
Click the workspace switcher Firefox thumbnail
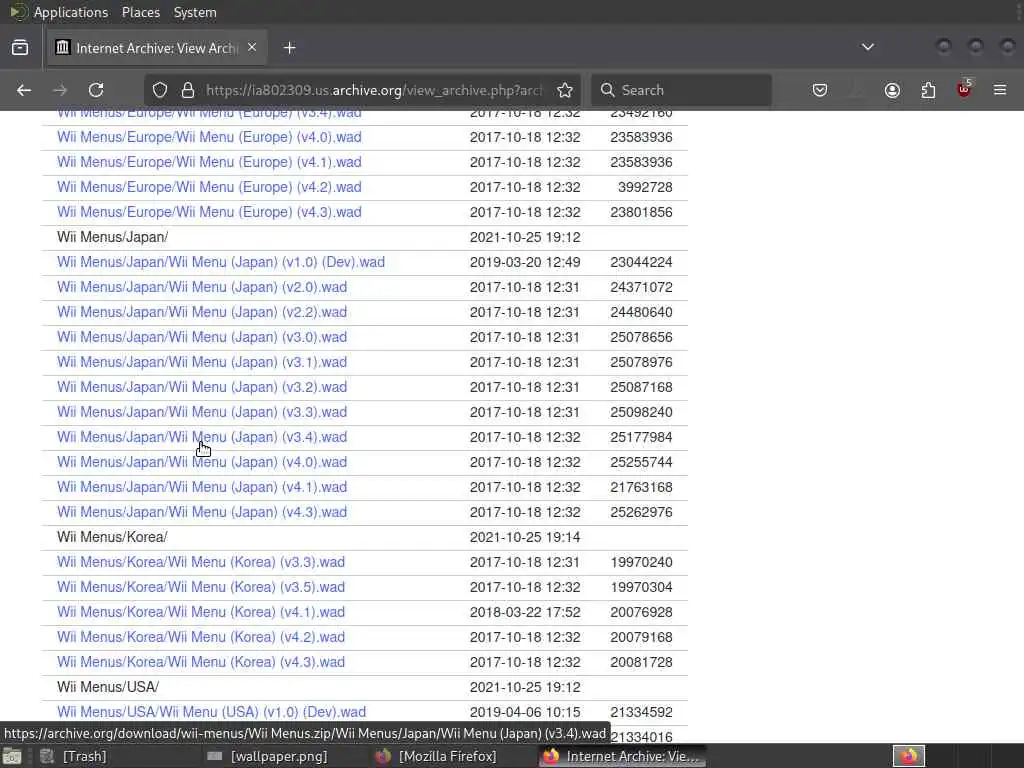pos(909,756)
